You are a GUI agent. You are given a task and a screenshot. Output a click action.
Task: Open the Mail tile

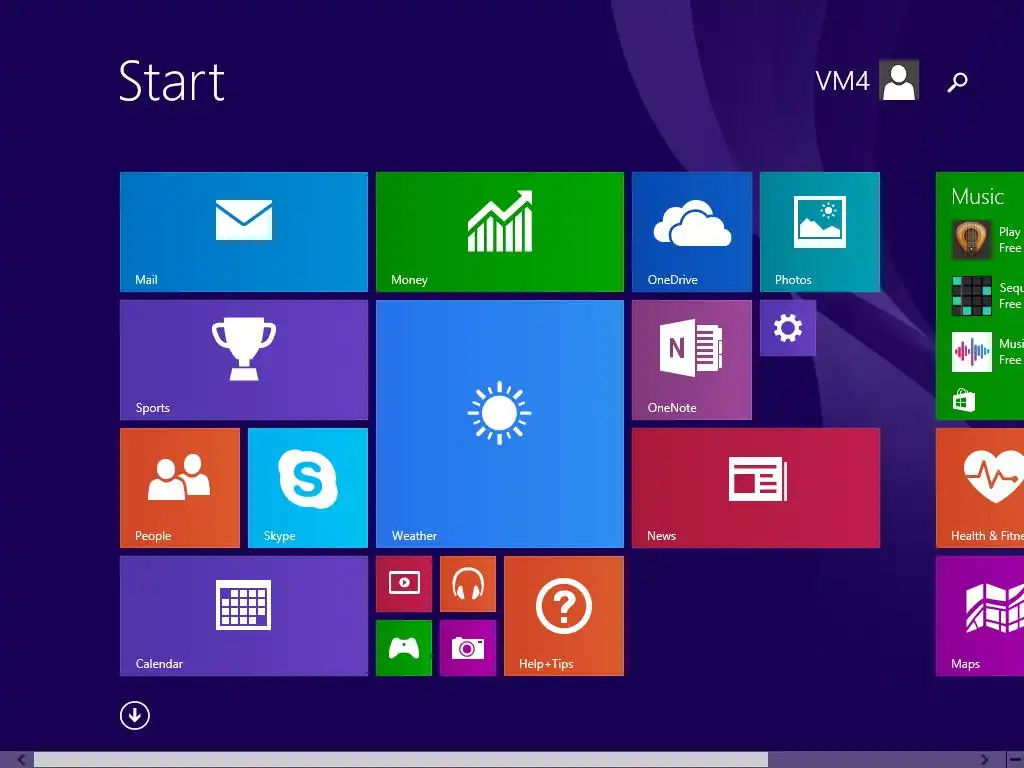[244, 232]
